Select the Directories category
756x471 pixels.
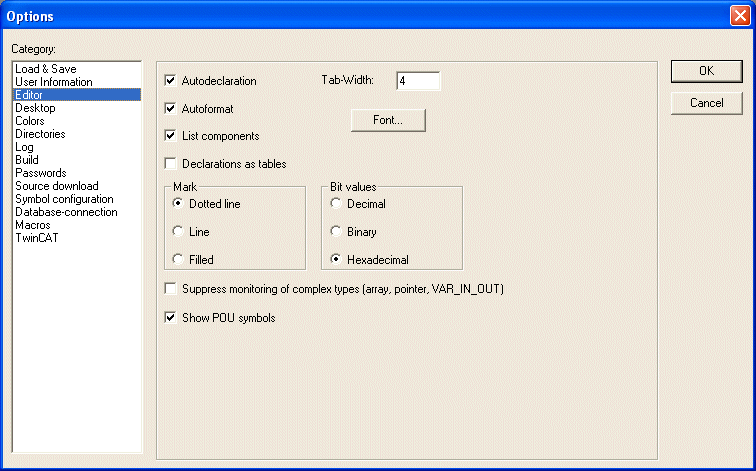(x=77, y=134)
